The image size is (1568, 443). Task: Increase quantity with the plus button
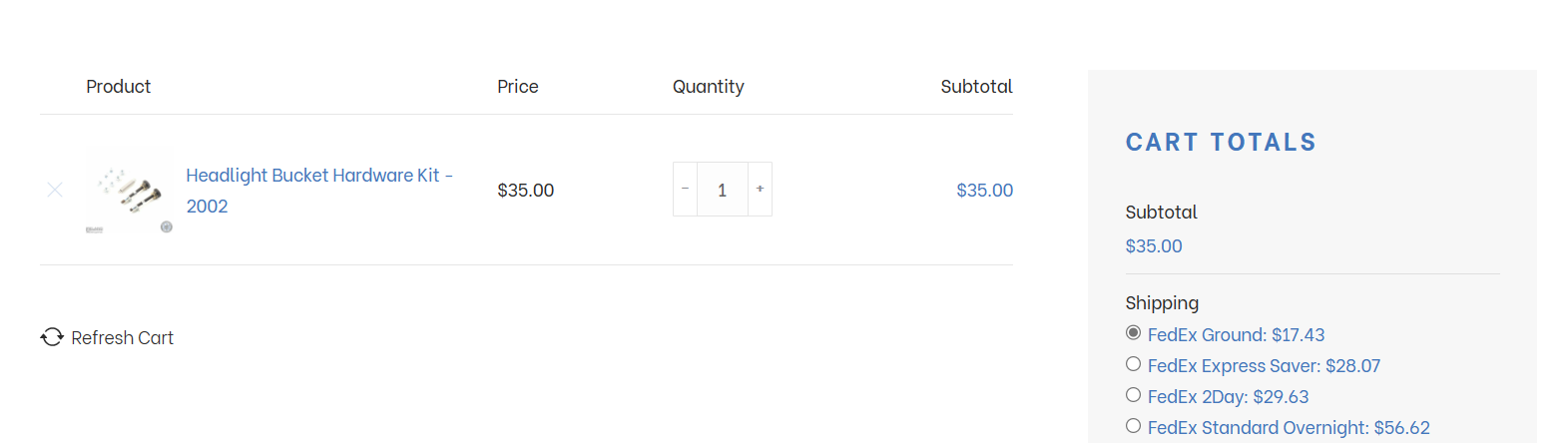click(760, 189)
